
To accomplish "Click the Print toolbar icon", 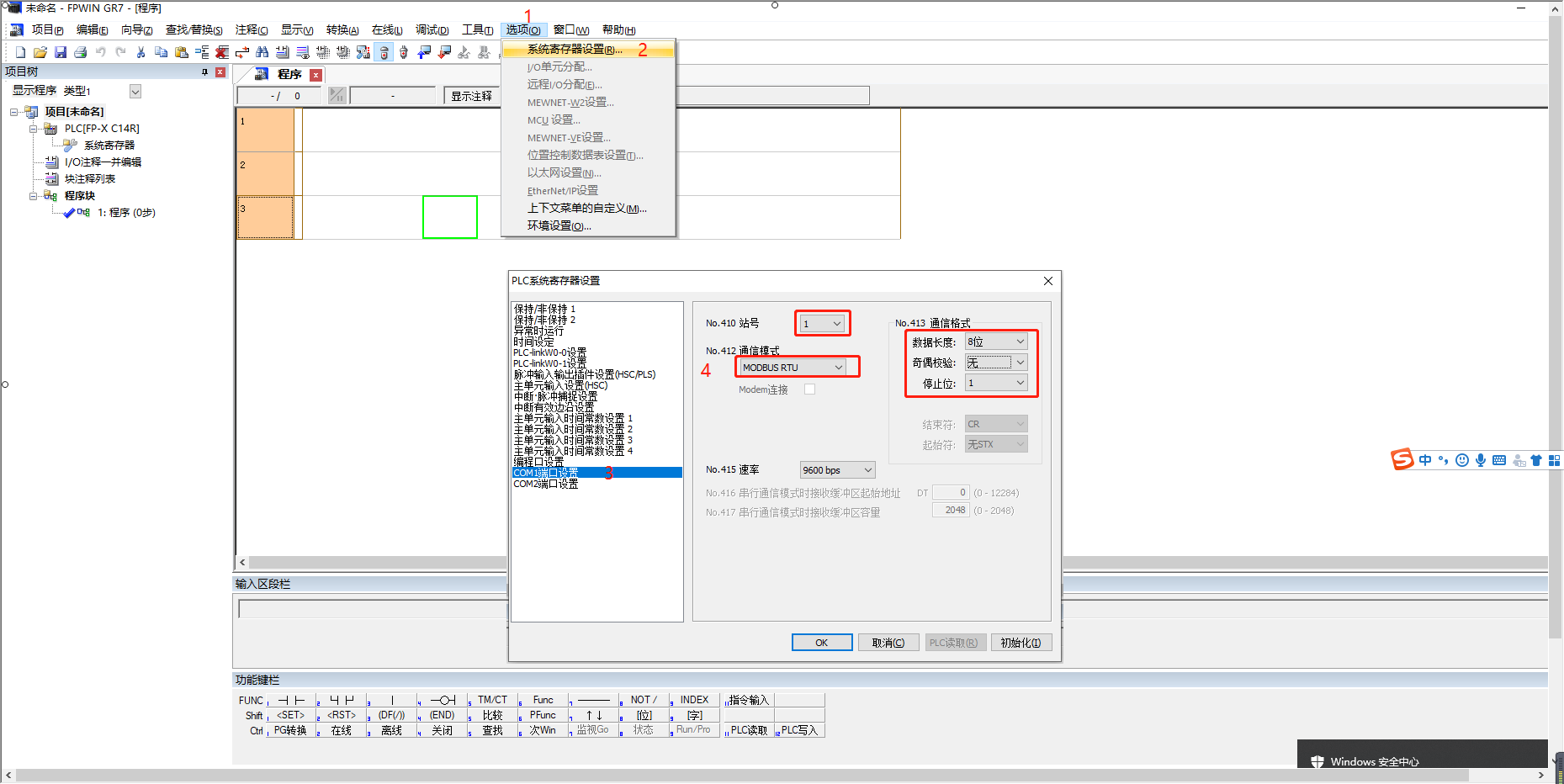I will point(81,52).
